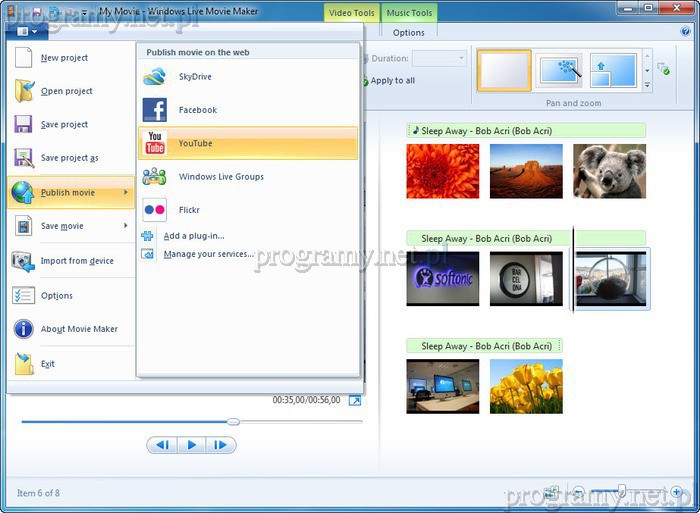
Task: Click the fullscreen preview icon
Action: pyautogui.click(x=354, y=400)
